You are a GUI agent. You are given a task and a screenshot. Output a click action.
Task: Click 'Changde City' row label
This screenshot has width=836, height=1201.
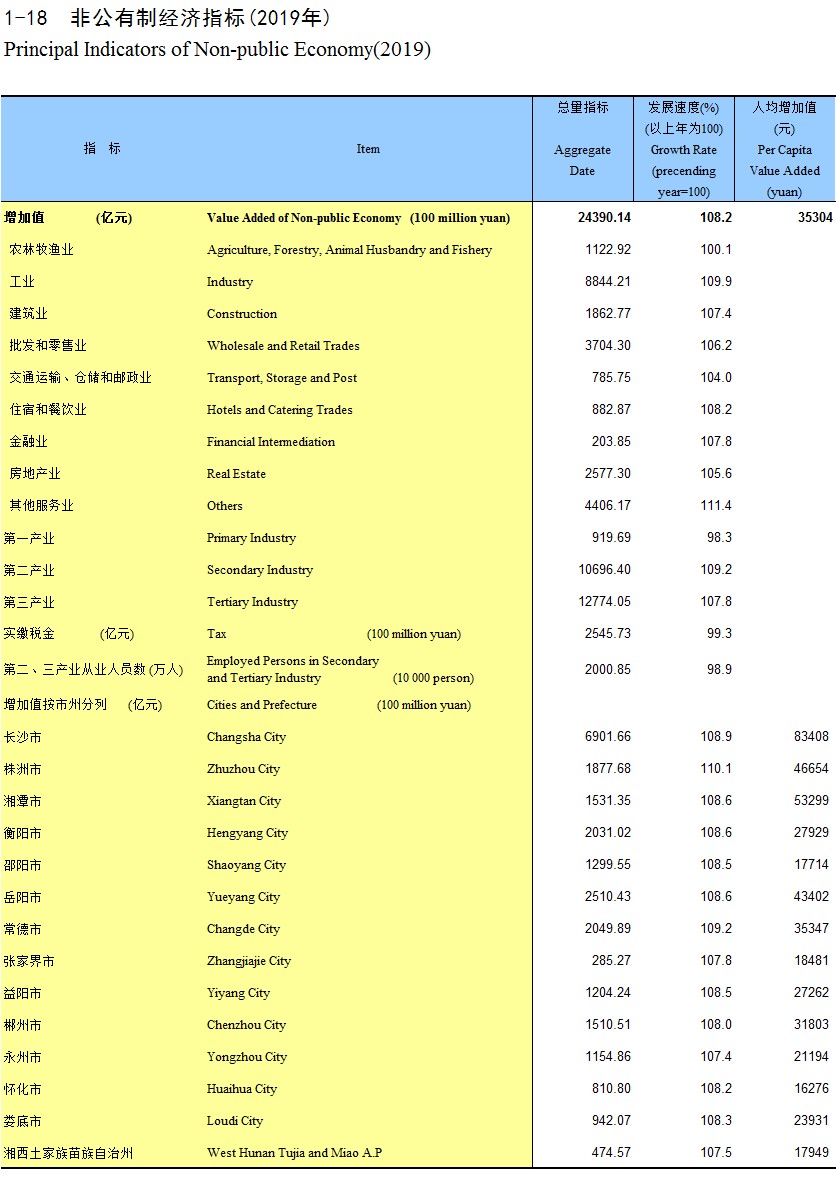click(243, 929)
